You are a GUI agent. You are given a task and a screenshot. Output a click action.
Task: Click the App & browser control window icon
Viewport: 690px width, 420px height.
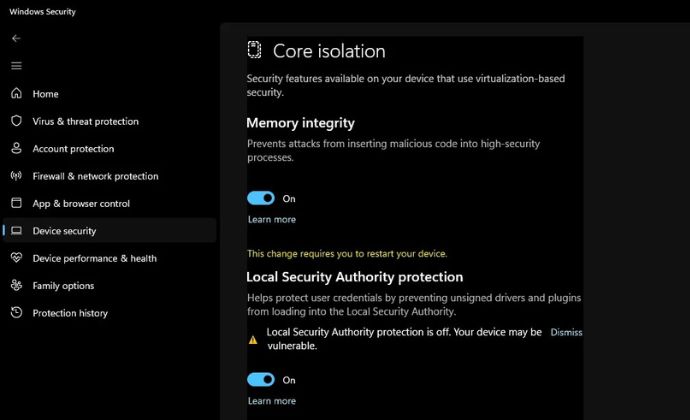point(16,203)
